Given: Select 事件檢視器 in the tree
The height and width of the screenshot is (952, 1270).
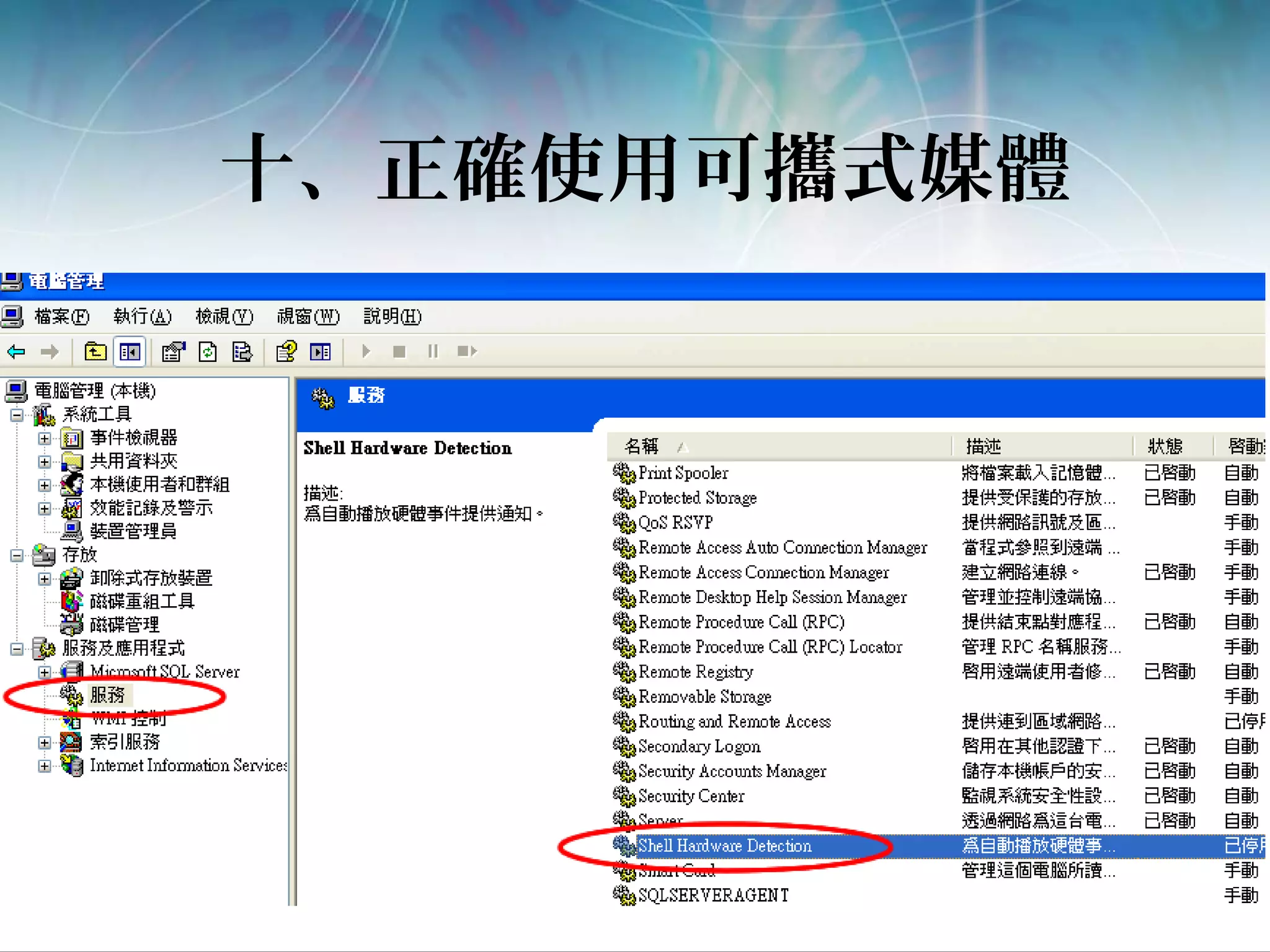Looking at the screenshot, I should (133, 438).
